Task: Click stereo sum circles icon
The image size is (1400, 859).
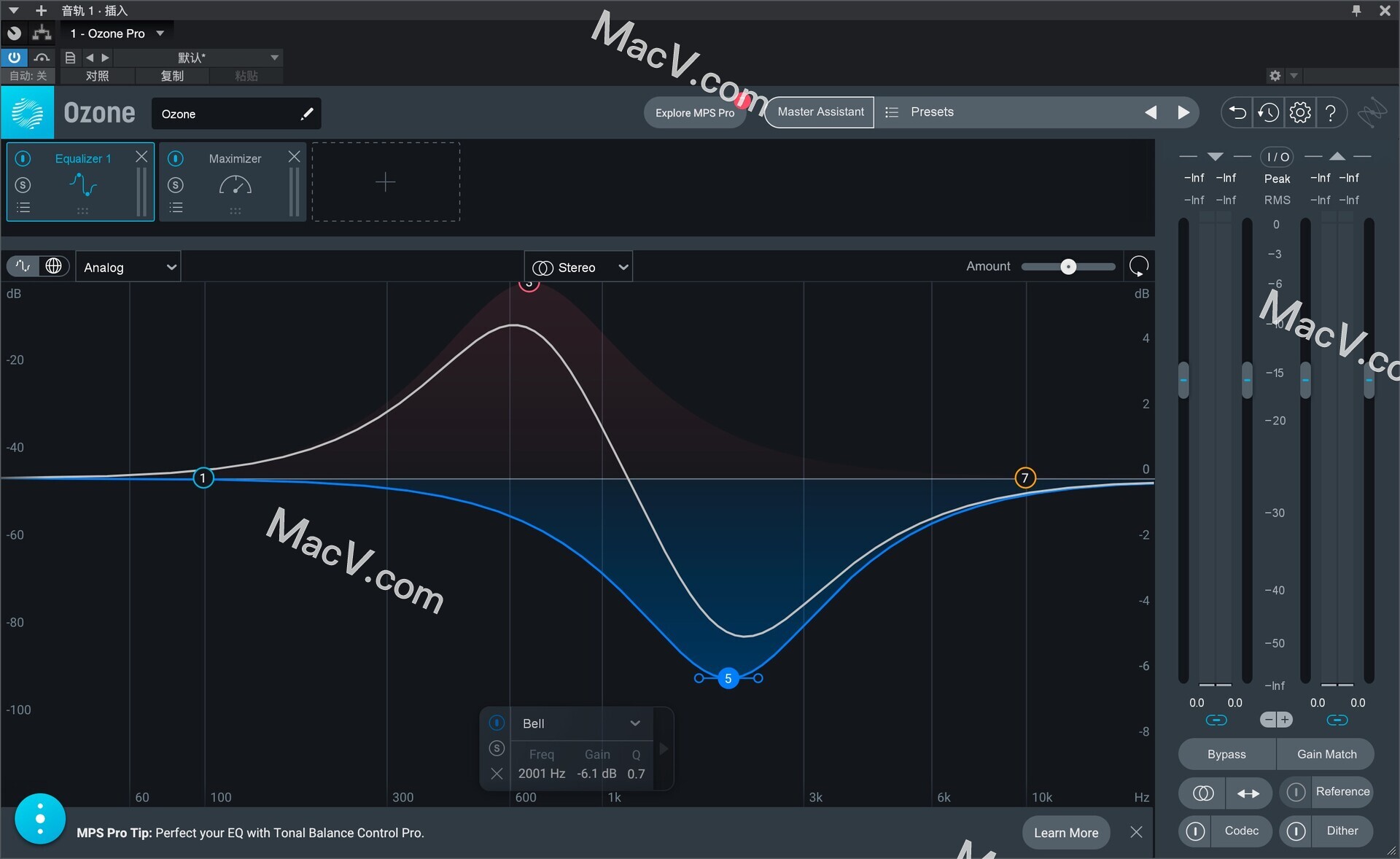Action: [1202, 793]
